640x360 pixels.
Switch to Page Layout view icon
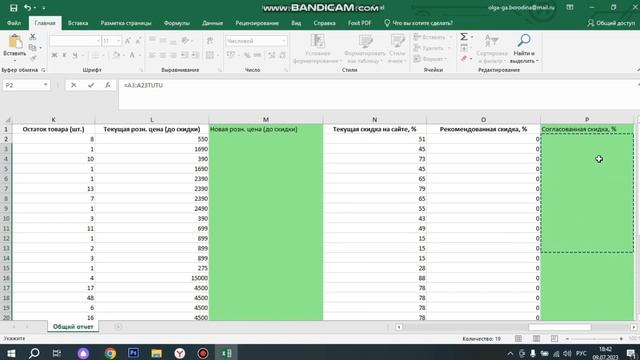pyautogui.click(x=536, y=339)
